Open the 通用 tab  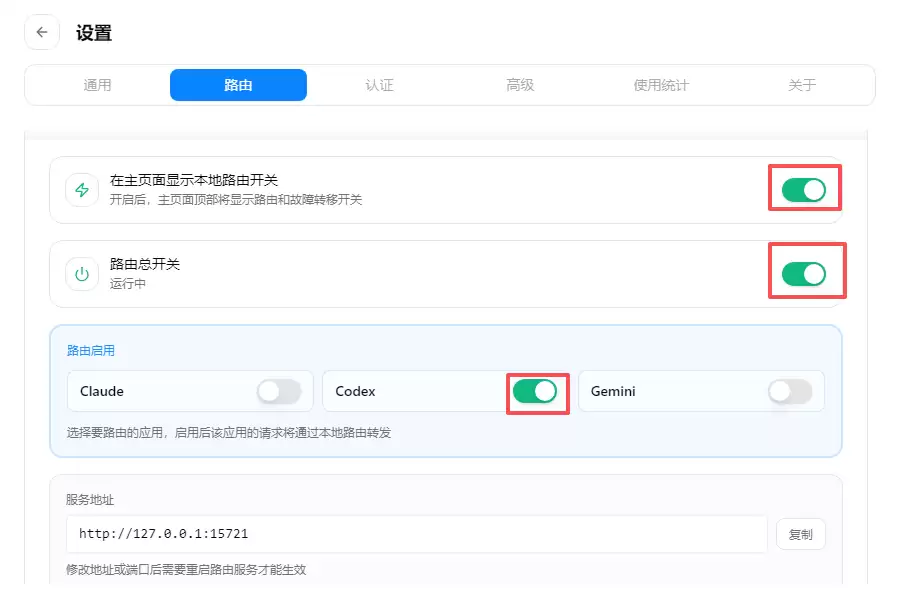pyautogui.click(x=98, y=85)
